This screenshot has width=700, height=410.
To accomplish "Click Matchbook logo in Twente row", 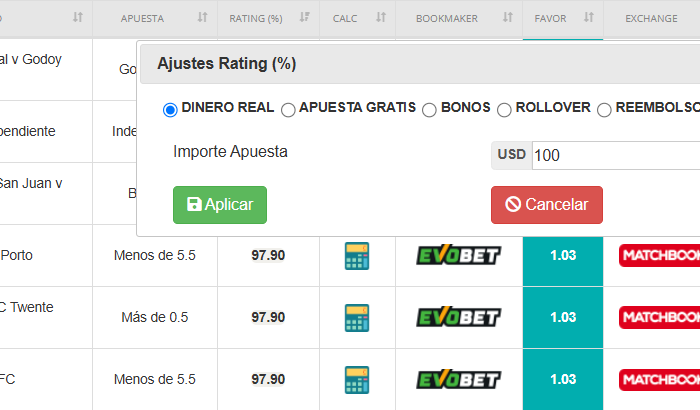I will tap(659, 317).
